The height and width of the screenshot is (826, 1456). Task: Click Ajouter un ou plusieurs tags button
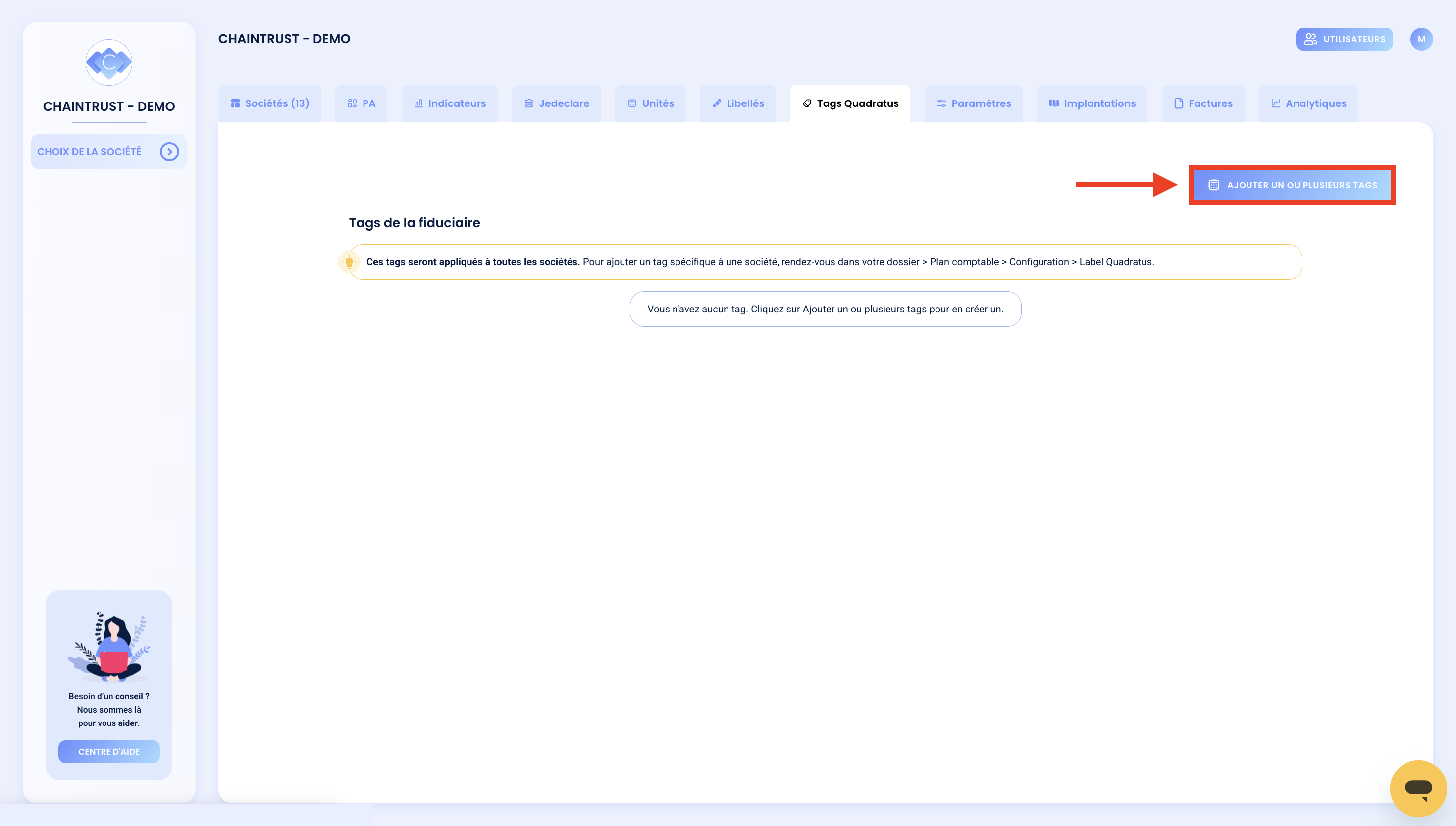pos(1292,185)
